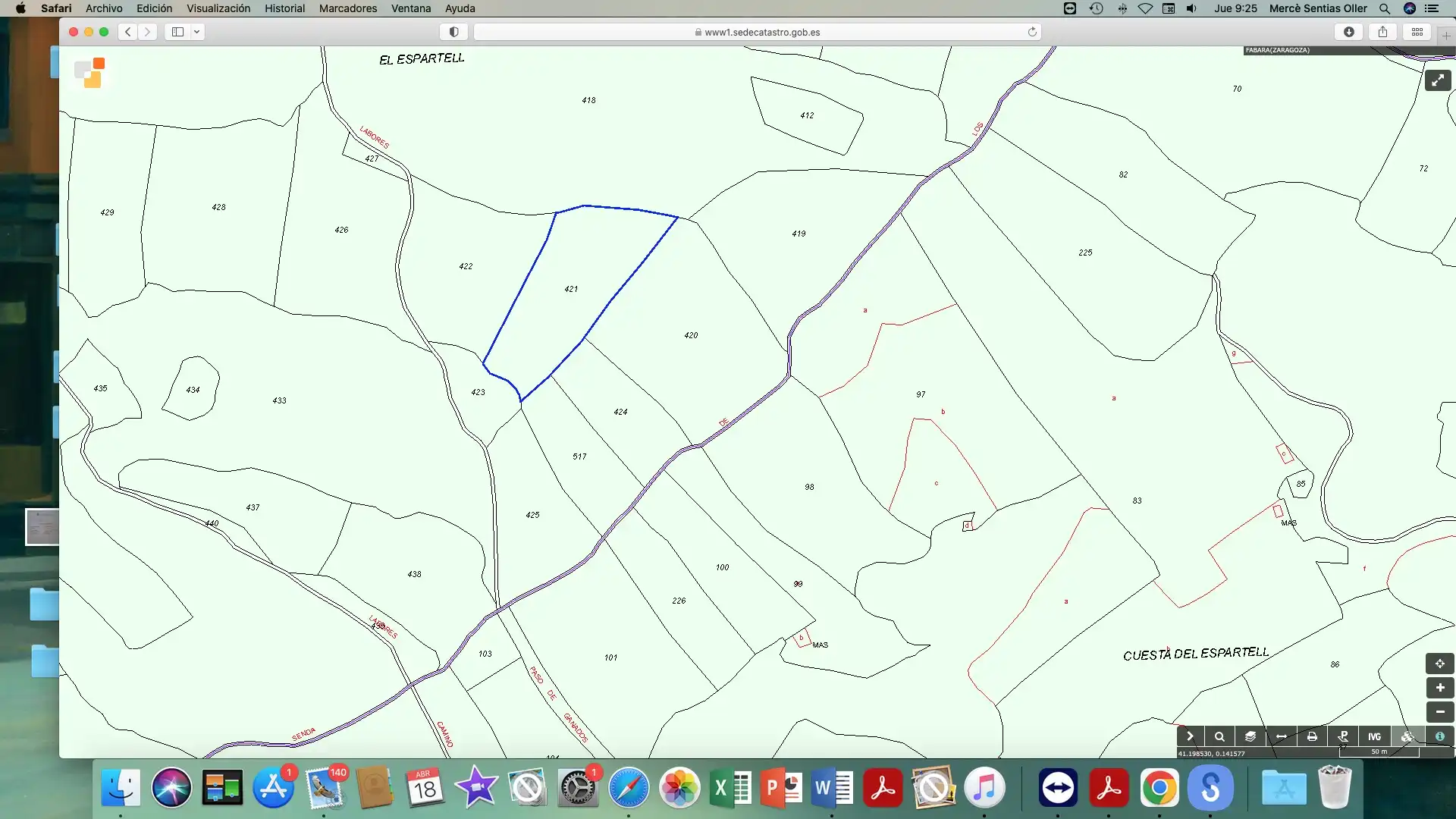The image size is (1456, 819).
Task: Go back with Safari back arrow
Action: point(128,32)
